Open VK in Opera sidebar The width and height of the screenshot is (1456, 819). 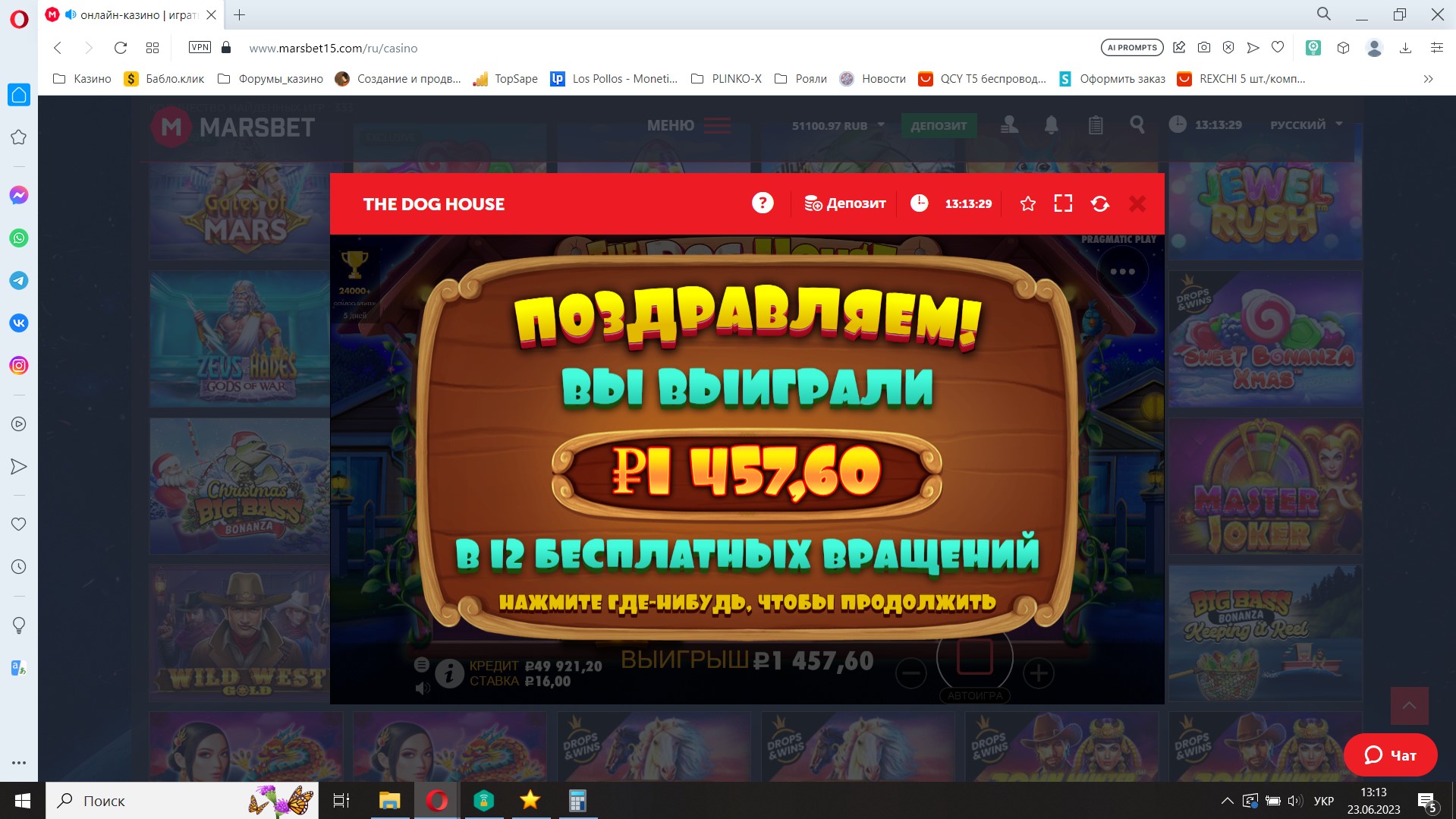tap(19, 323)
